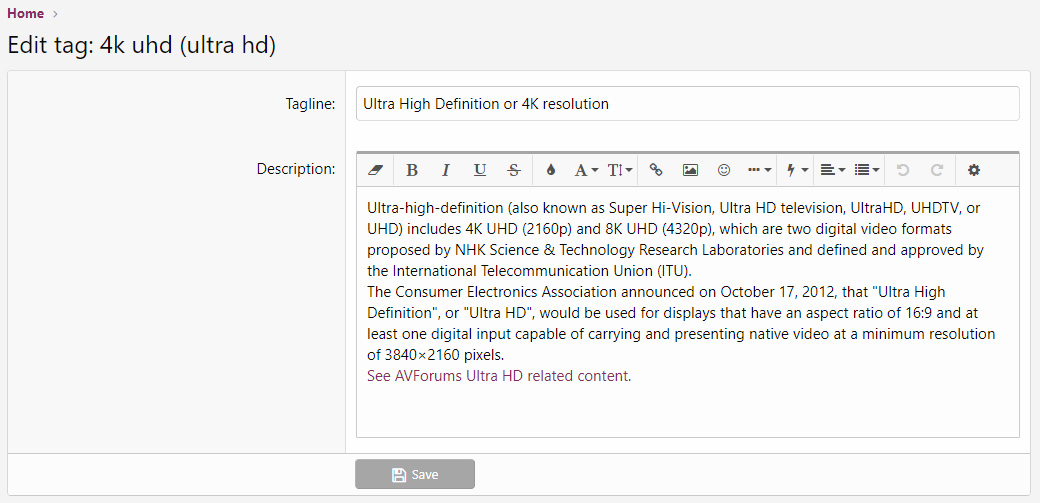1040x503 pixels.
Task: Click the editor settings gear icon
Action: coord(973,170)
